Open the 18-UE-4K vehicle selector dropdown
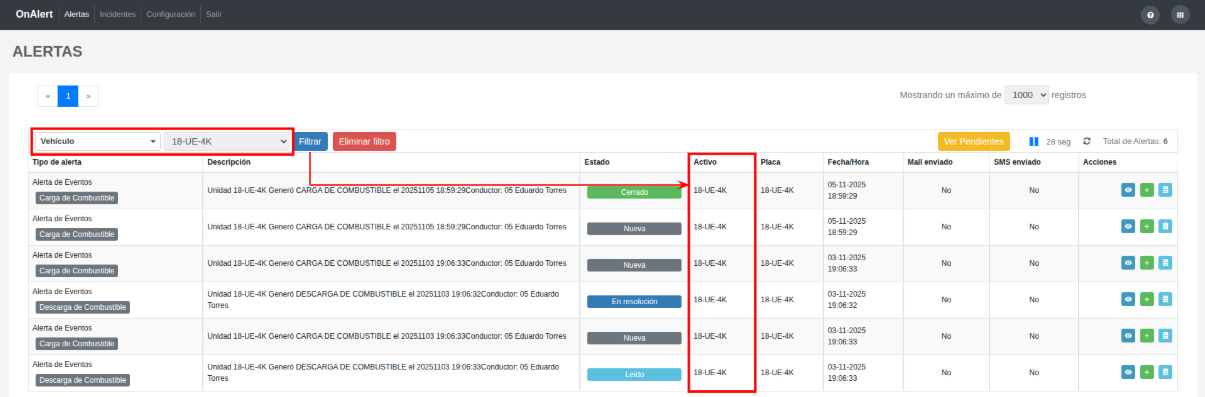The height and width of the screenshot is (397, 1205). pos(227,142)
